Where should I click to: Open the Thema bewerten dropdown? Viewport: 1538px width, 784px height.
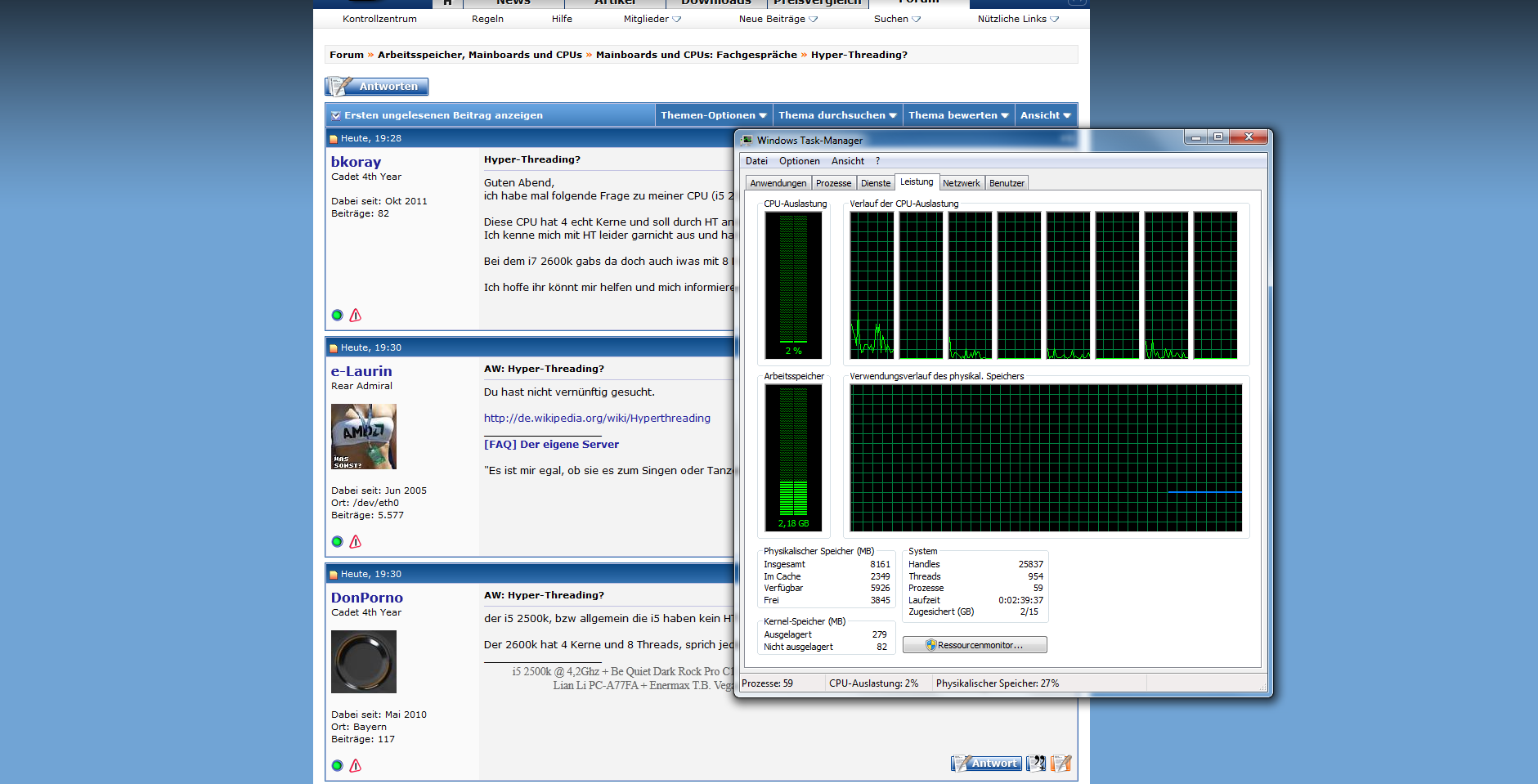[958, 115]
